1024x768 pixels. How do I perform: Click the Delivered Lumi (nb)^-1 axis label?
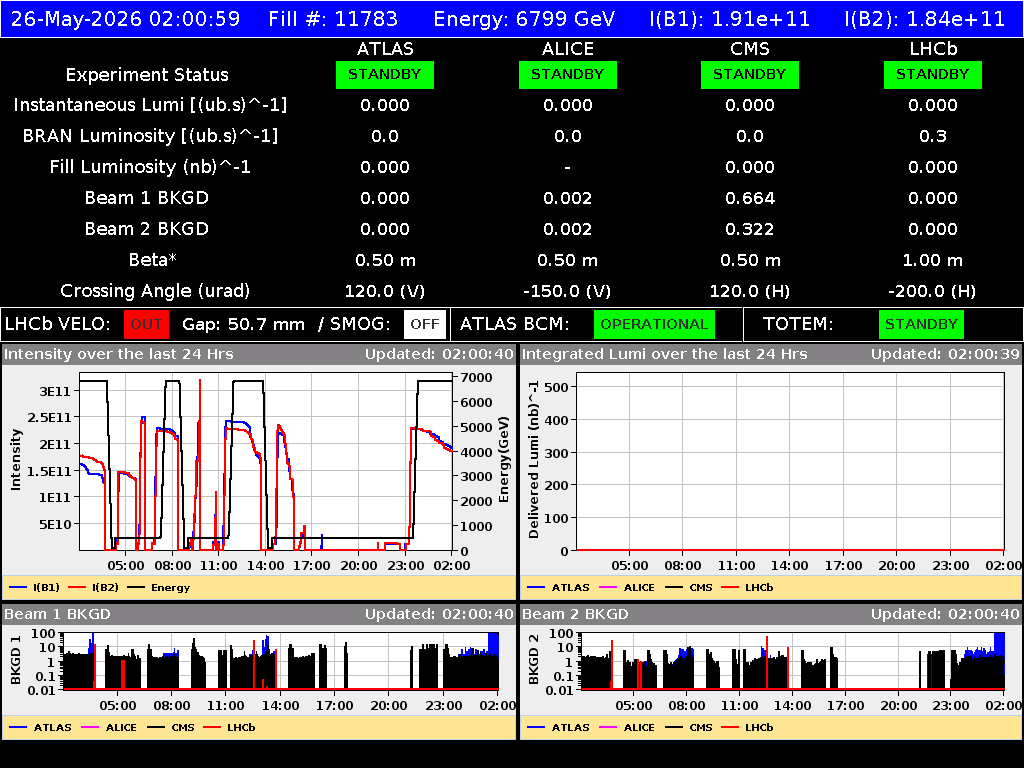[x=534, y=460]
